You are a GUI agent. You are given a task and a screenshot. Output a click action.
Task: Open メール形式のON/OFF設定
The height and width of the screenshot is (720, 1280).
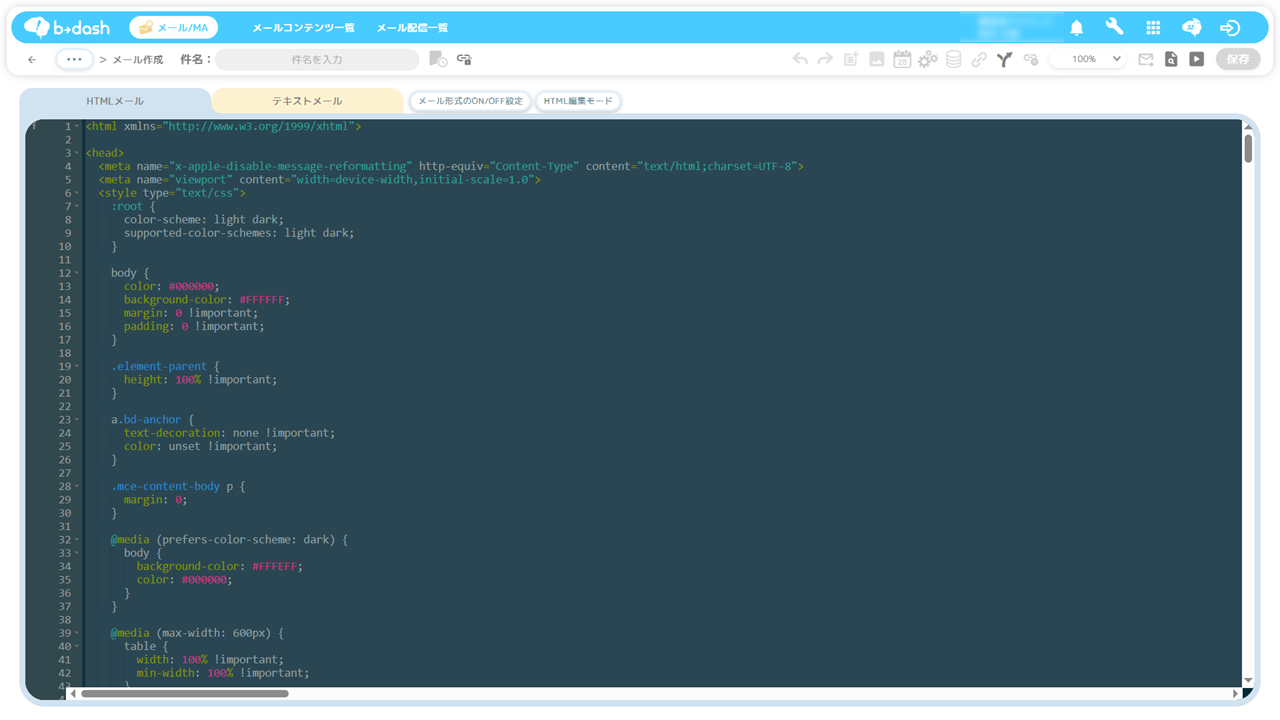point(470,101)
